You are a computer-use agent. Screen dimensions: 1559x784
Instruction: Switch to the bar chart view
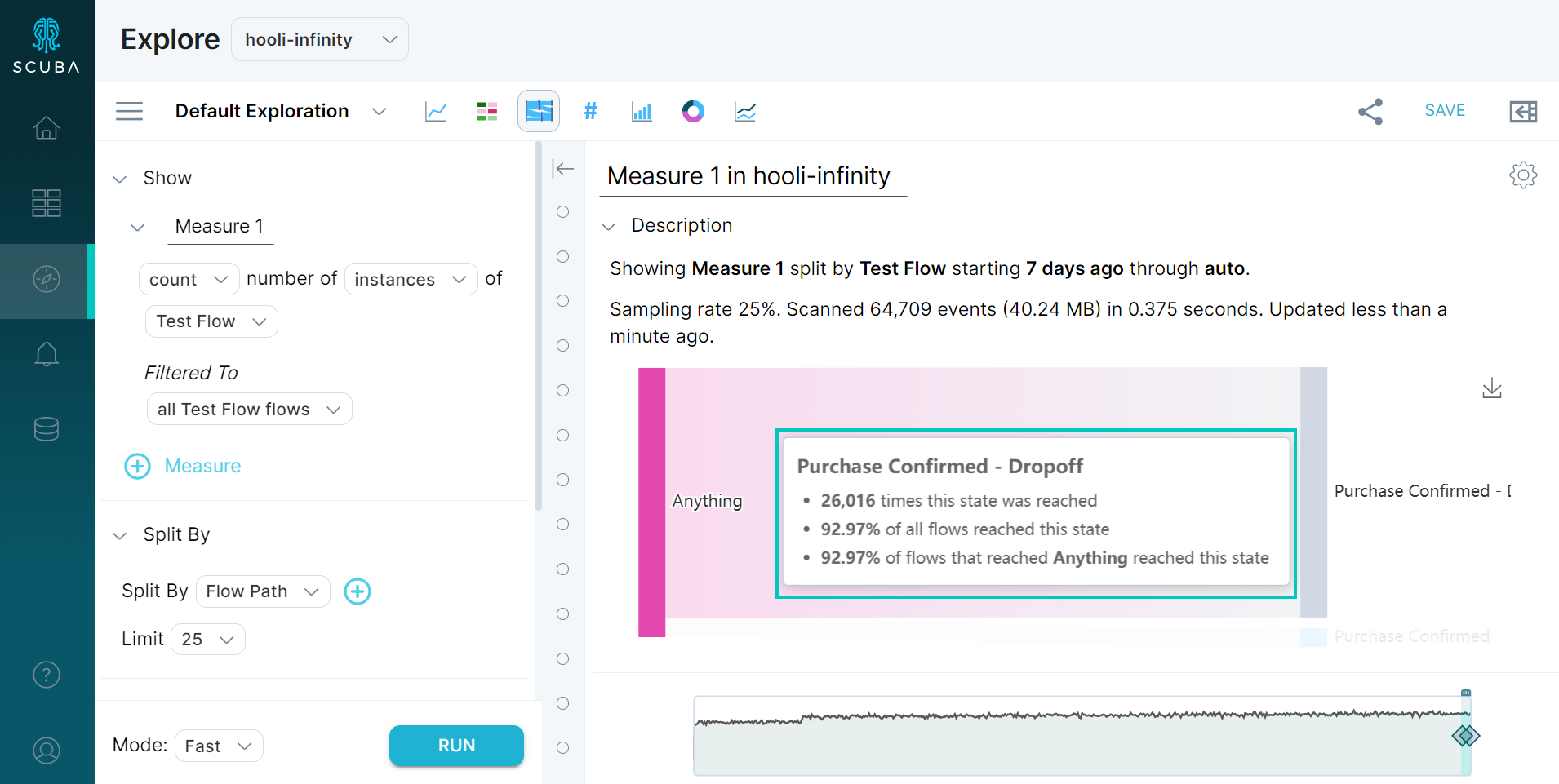[x=642, y=111]
